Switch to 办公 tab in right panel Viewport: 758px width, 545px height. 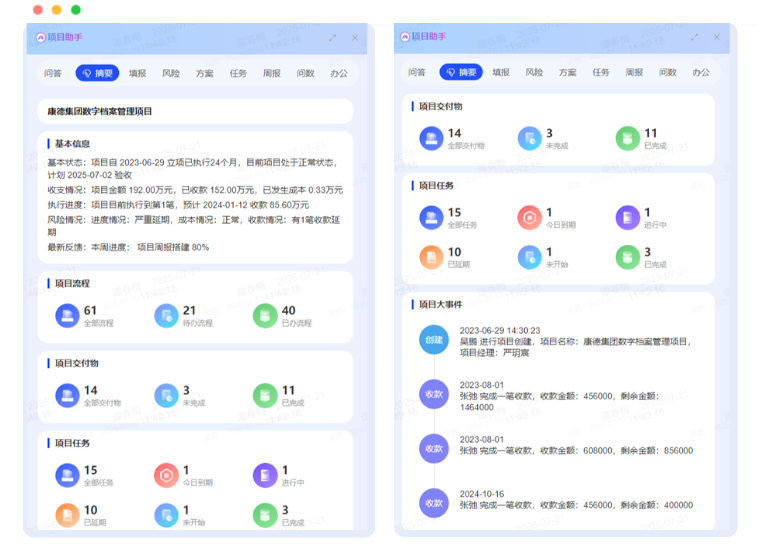pyautogui.click(x=701, y=73)
